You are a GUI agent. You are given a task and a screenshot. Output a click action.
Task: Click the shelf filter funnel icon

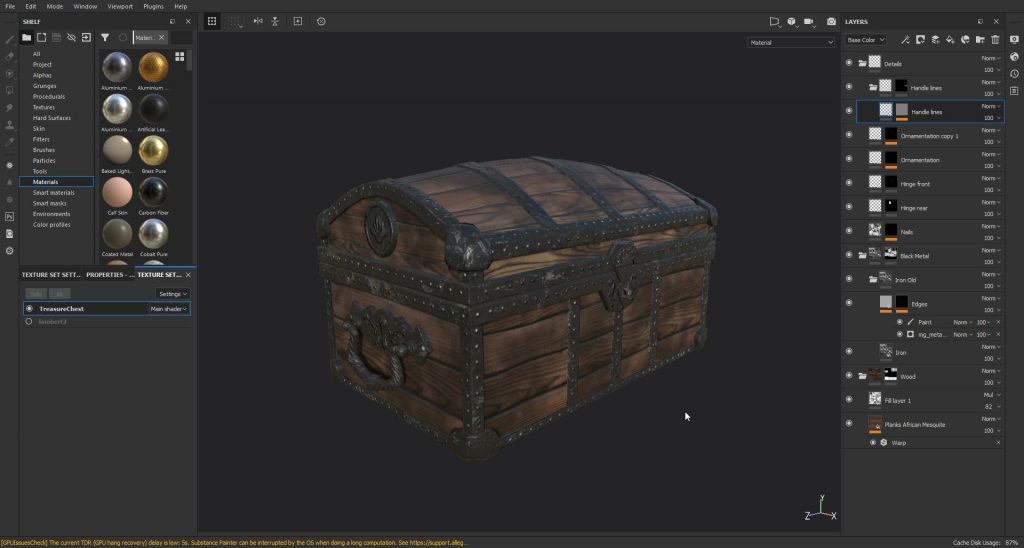tap(104, 38)
